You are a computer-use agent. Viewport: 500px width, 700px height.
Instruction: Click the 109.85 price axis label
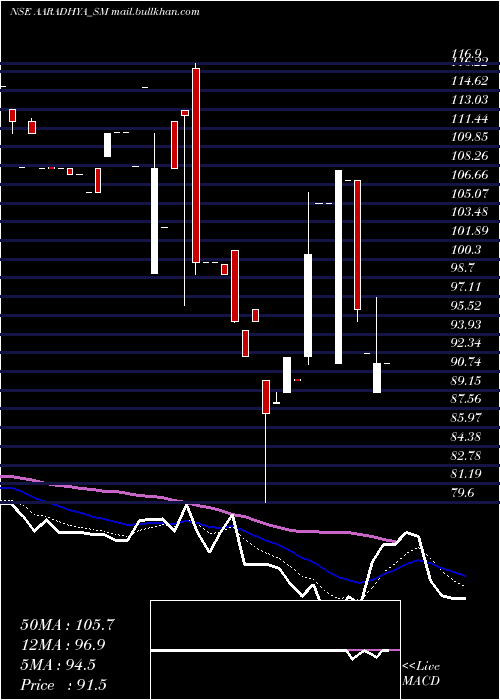(469, 137)
